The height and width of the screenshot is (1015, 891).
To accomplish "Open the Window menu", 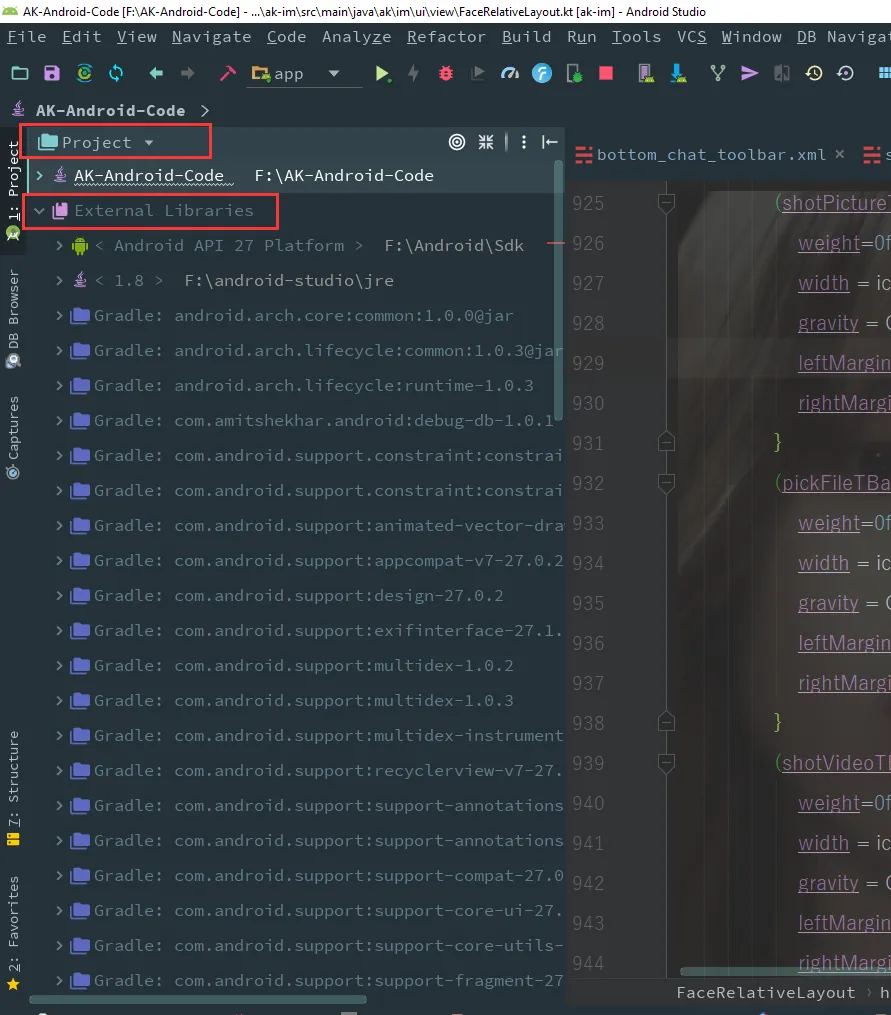I will point(751,37).
